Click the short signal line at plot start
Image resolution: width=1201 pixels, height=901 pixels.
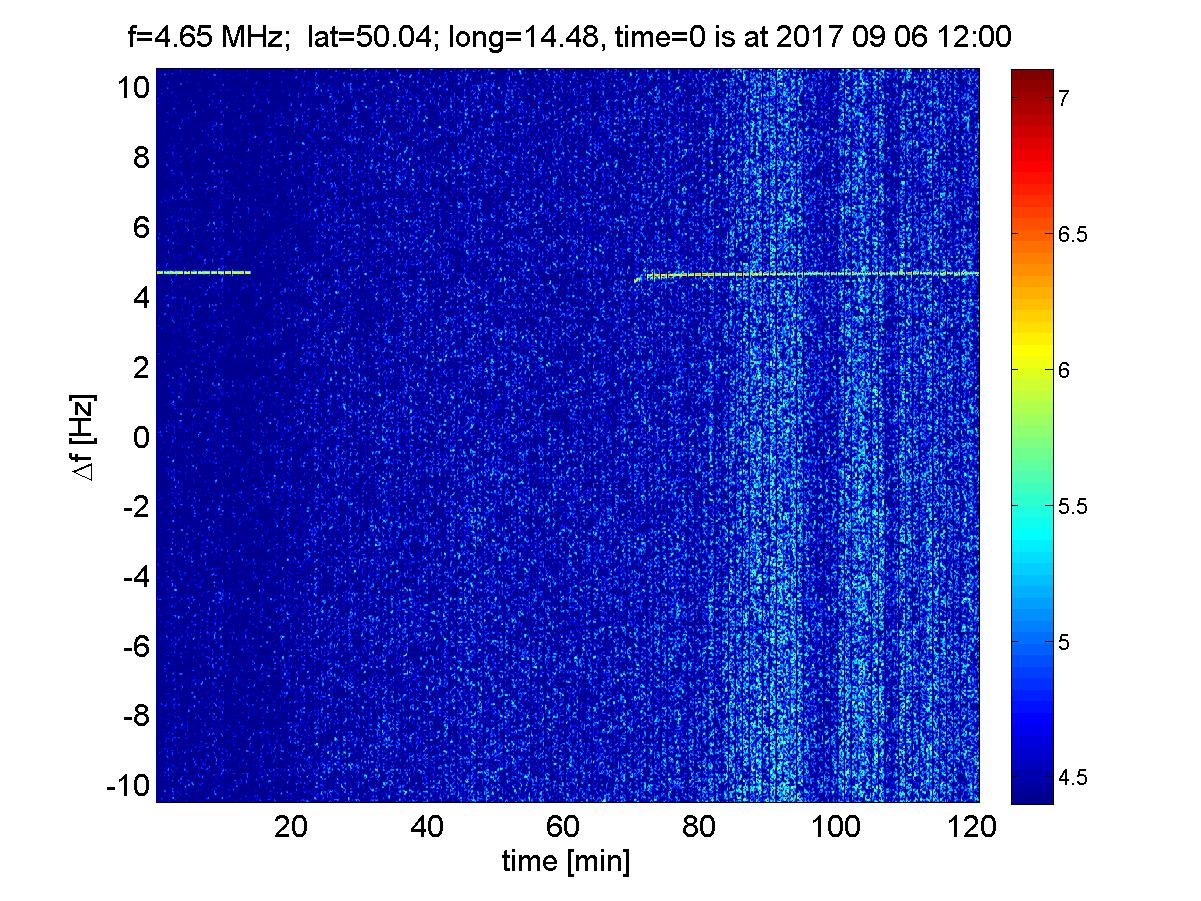203,272
